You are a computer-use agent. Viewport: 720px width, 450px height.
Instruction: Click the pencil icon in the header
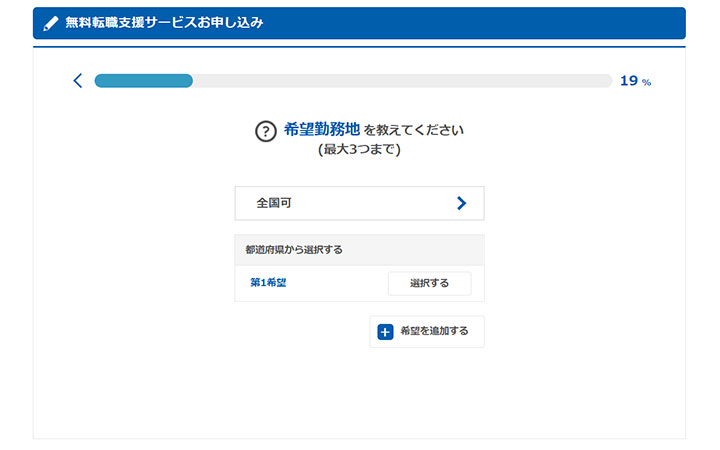pos(51,23)
